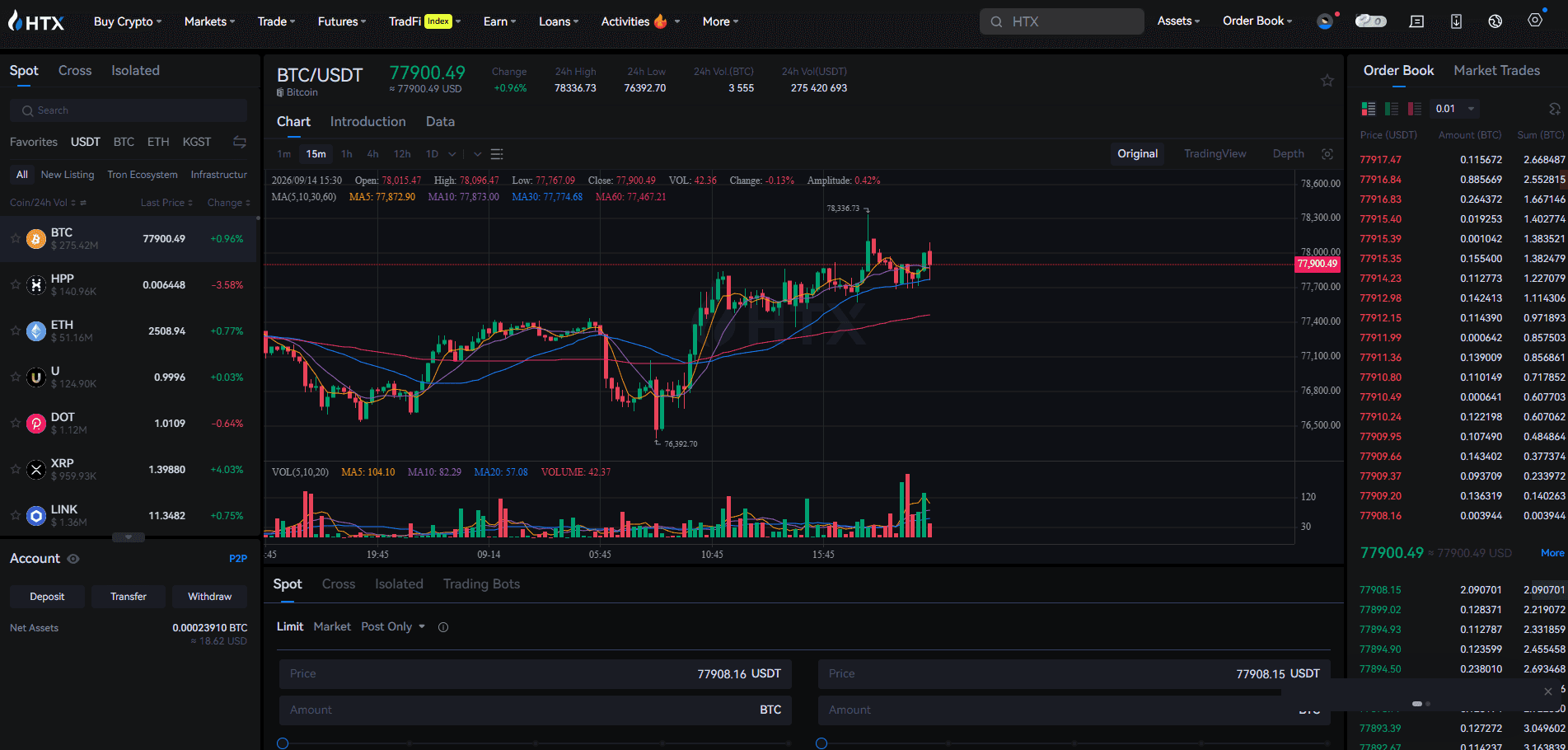1568x750 pixels.
Task: Favorite the ETH pair star
Action: [x=15, y=330]
